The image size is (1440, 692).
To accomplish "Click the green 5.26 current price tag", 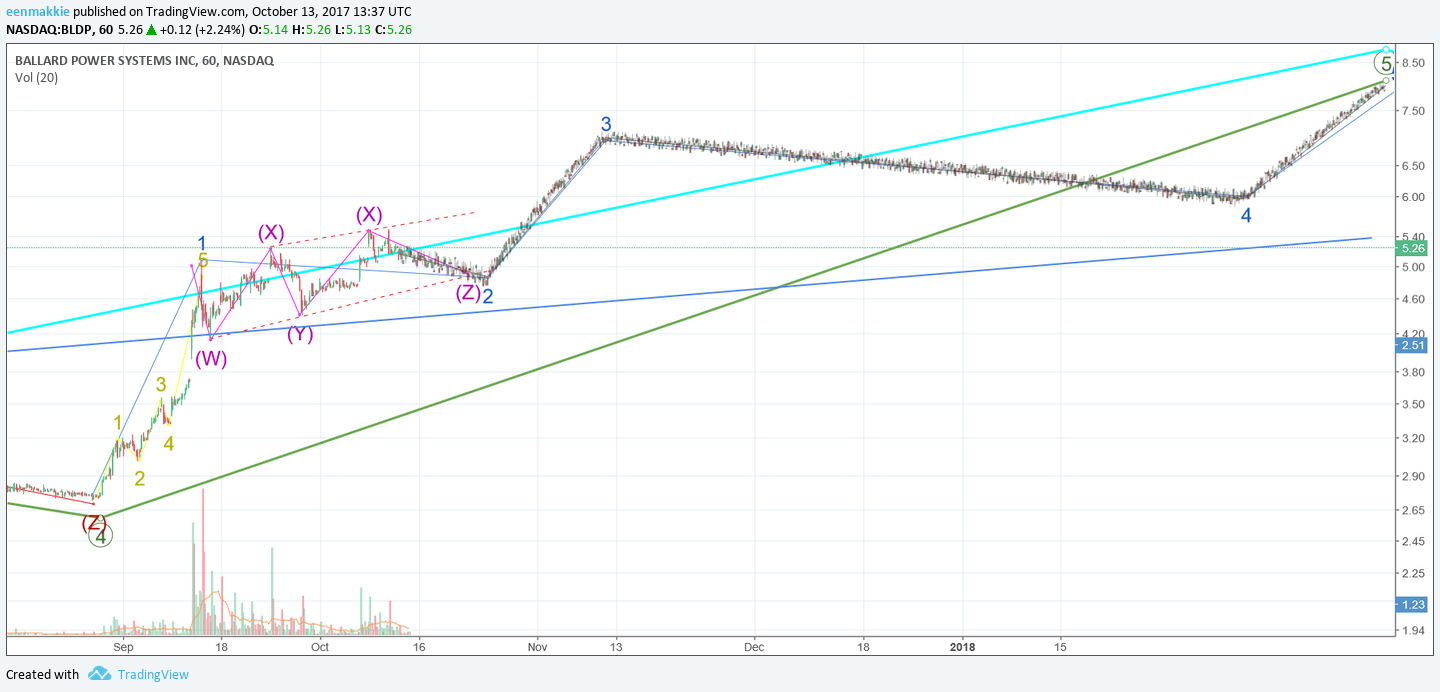I will click(x=1413, y=248).
